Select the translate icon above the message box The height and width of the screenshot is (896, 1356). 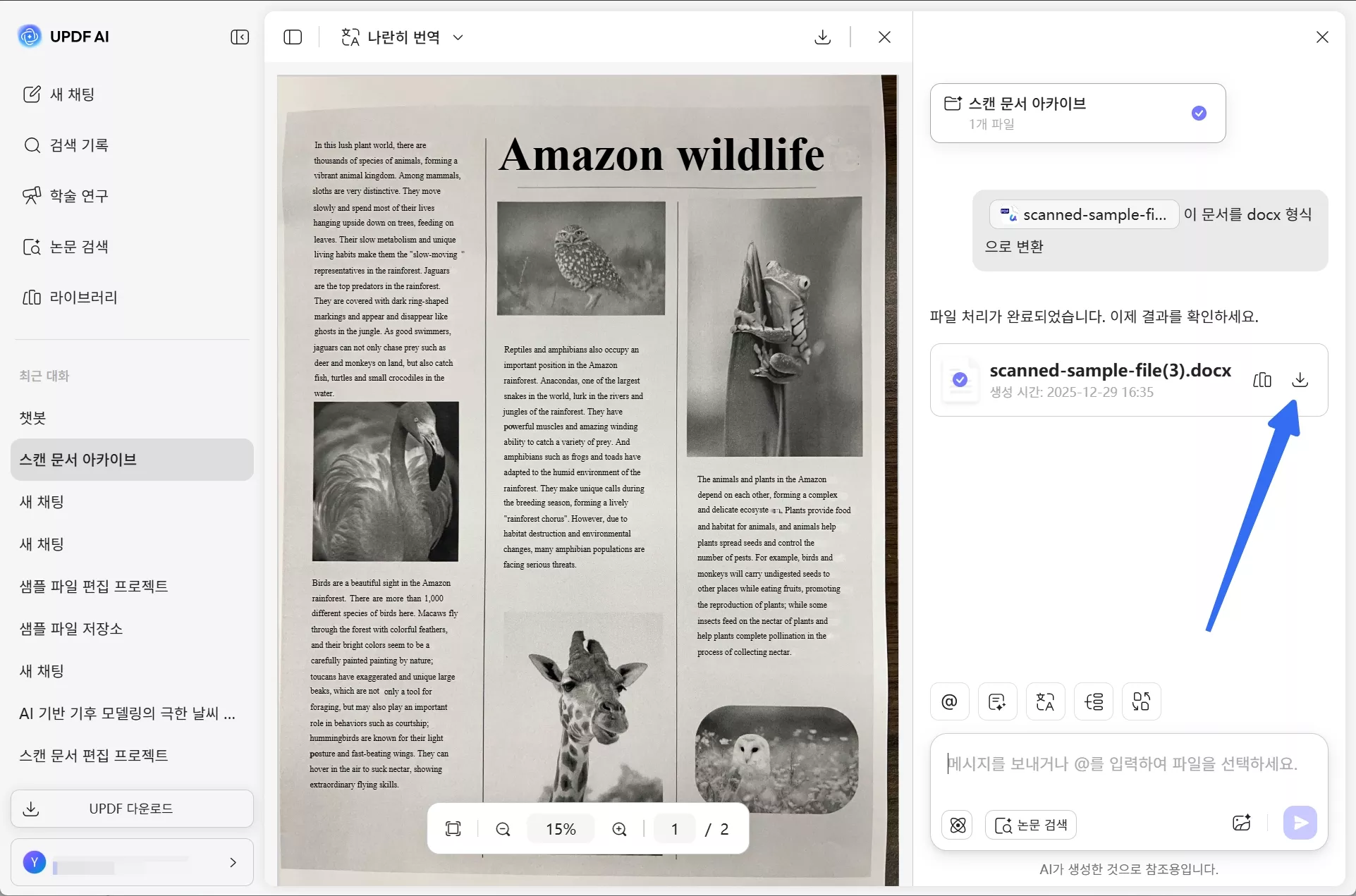click(1045, 701)
